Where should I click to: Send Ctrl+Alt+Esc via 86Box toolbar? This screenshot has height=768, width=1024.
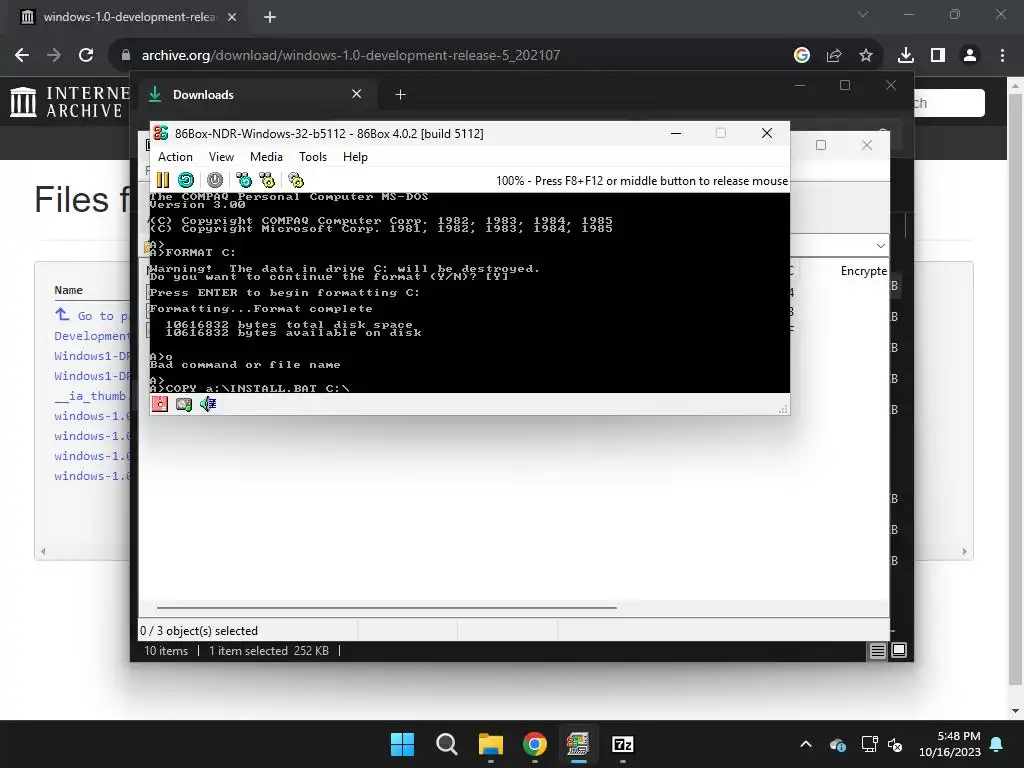pos(267,180)
